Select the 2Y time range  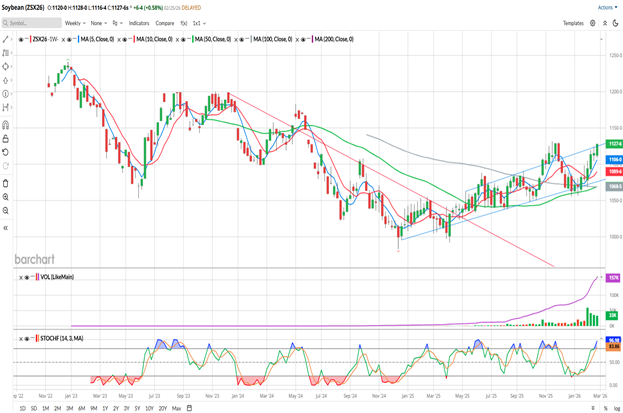116,408
